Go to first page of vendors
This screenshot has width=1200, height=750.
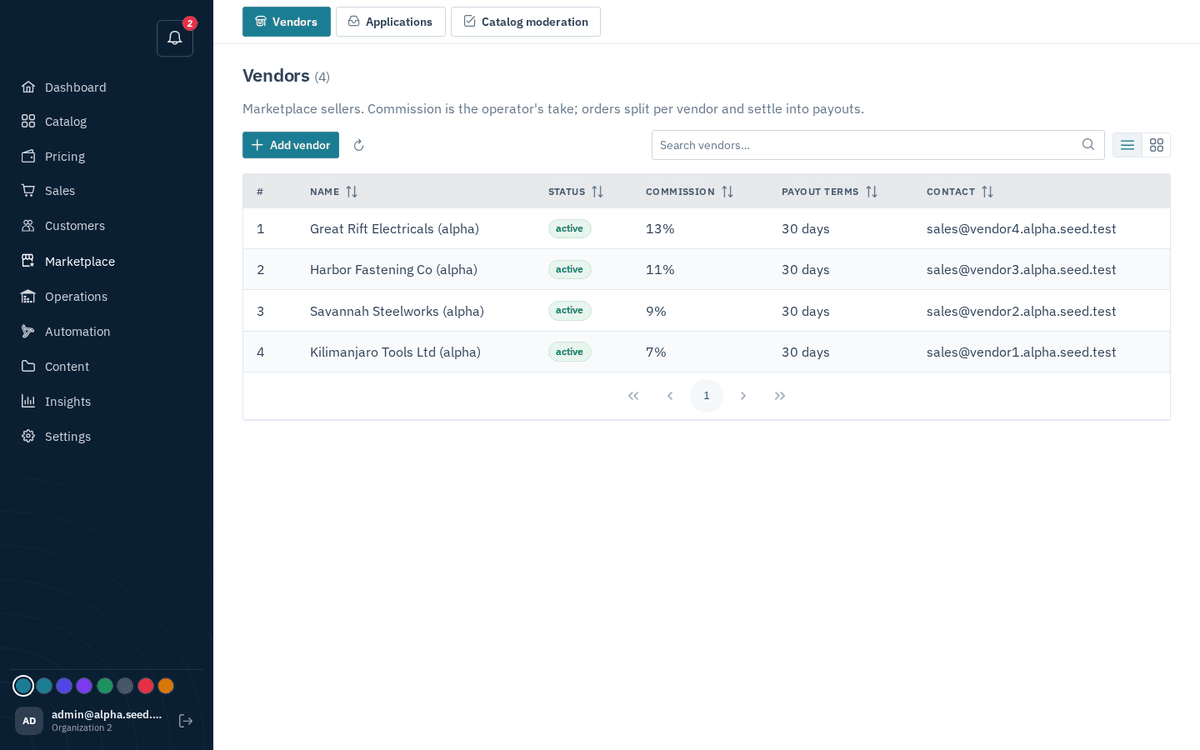[x=633, y=396]
